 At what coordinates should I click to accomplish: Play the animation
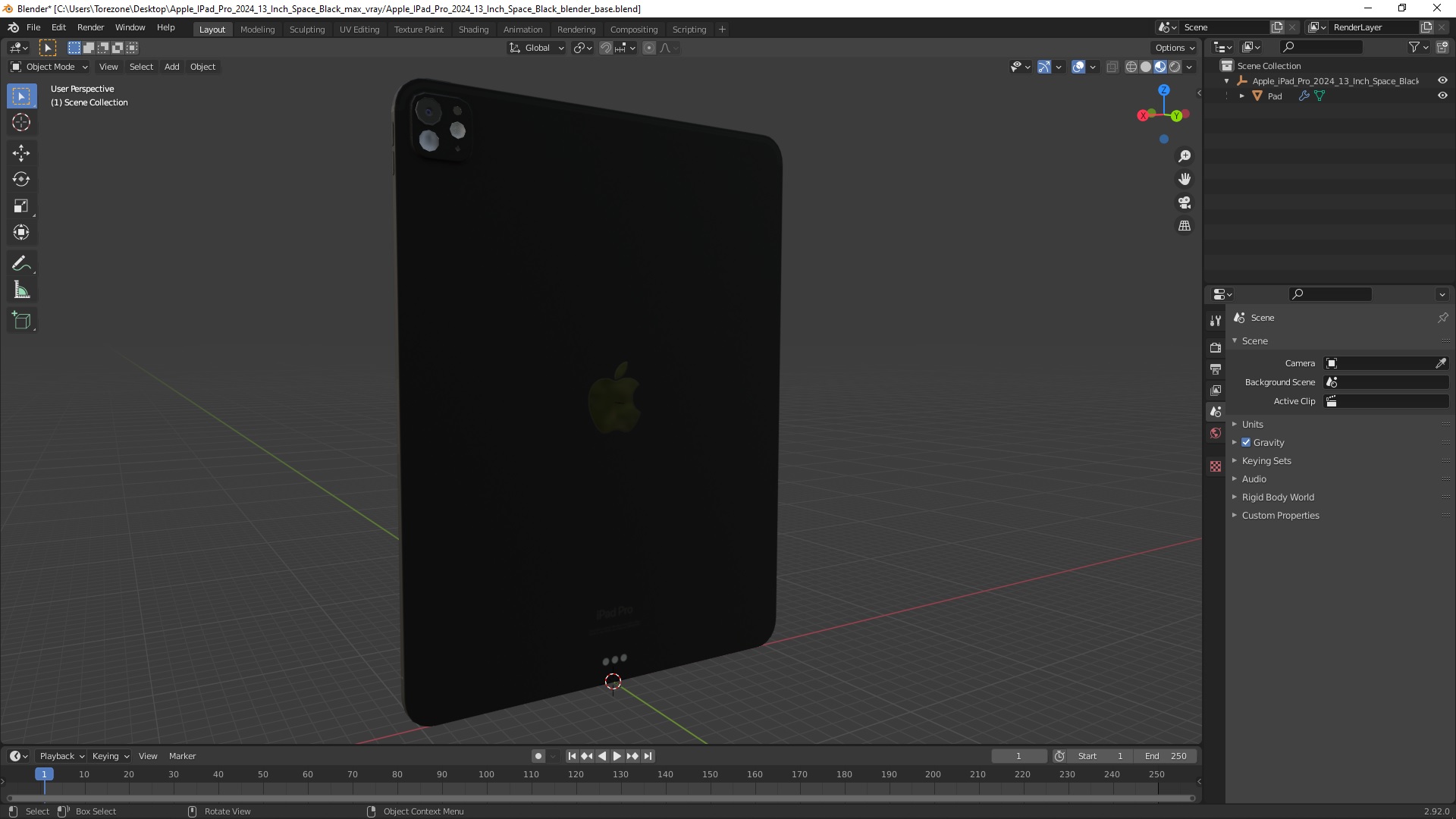pos(617,756)
